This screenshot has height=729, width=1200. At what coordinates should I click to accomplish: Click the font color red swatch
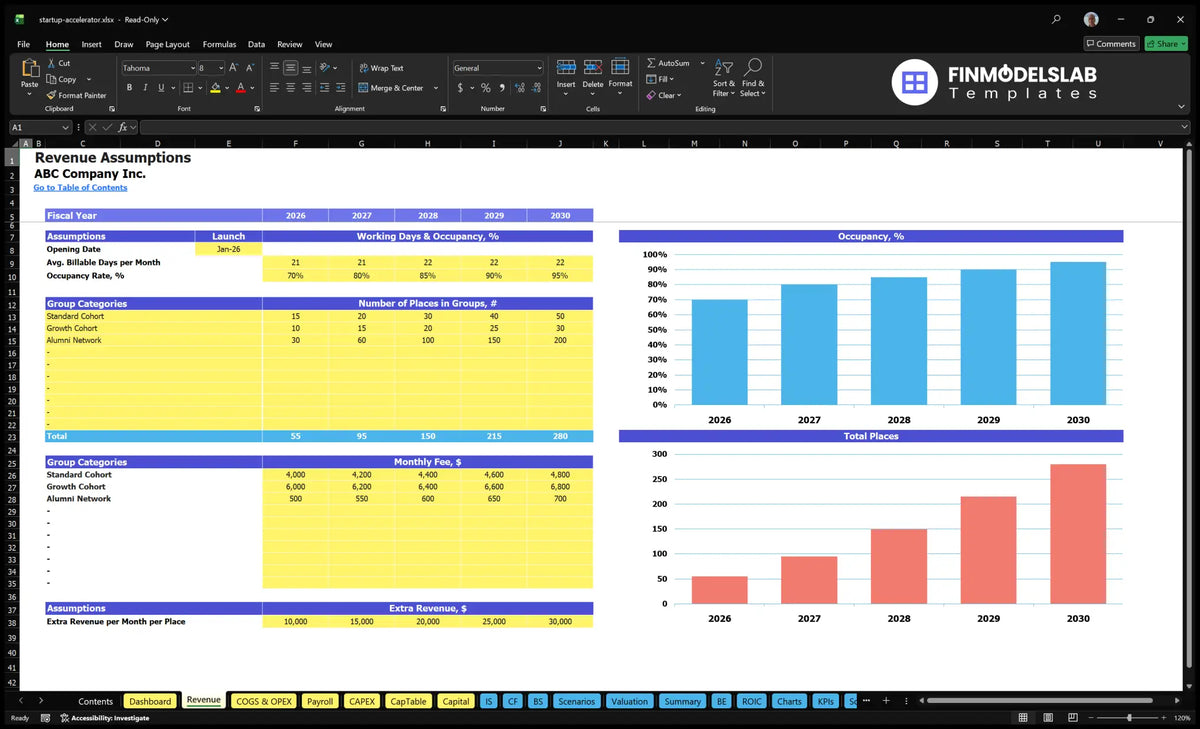(241, 88)
